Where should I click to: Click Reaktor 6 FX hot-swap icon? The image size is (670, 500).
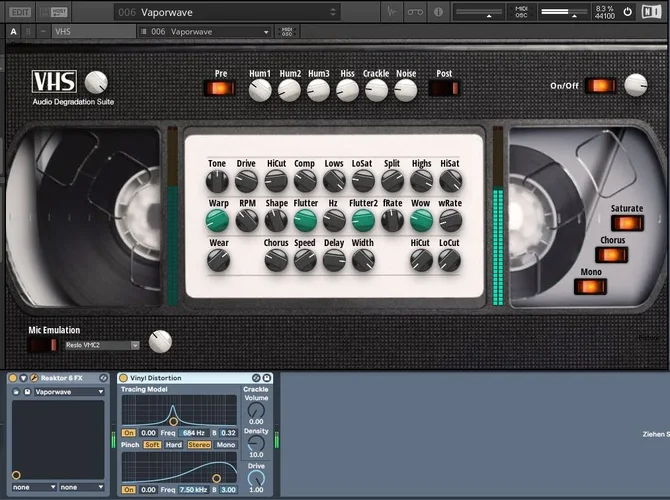click(103, 378)
